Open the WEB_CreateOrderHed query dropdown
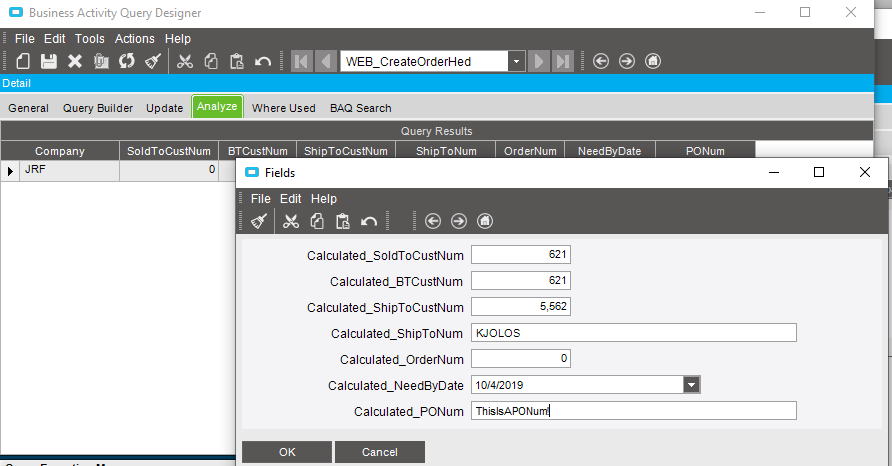Image resolution: width=892 pixels, height=466 pixels. coord(516,61)
